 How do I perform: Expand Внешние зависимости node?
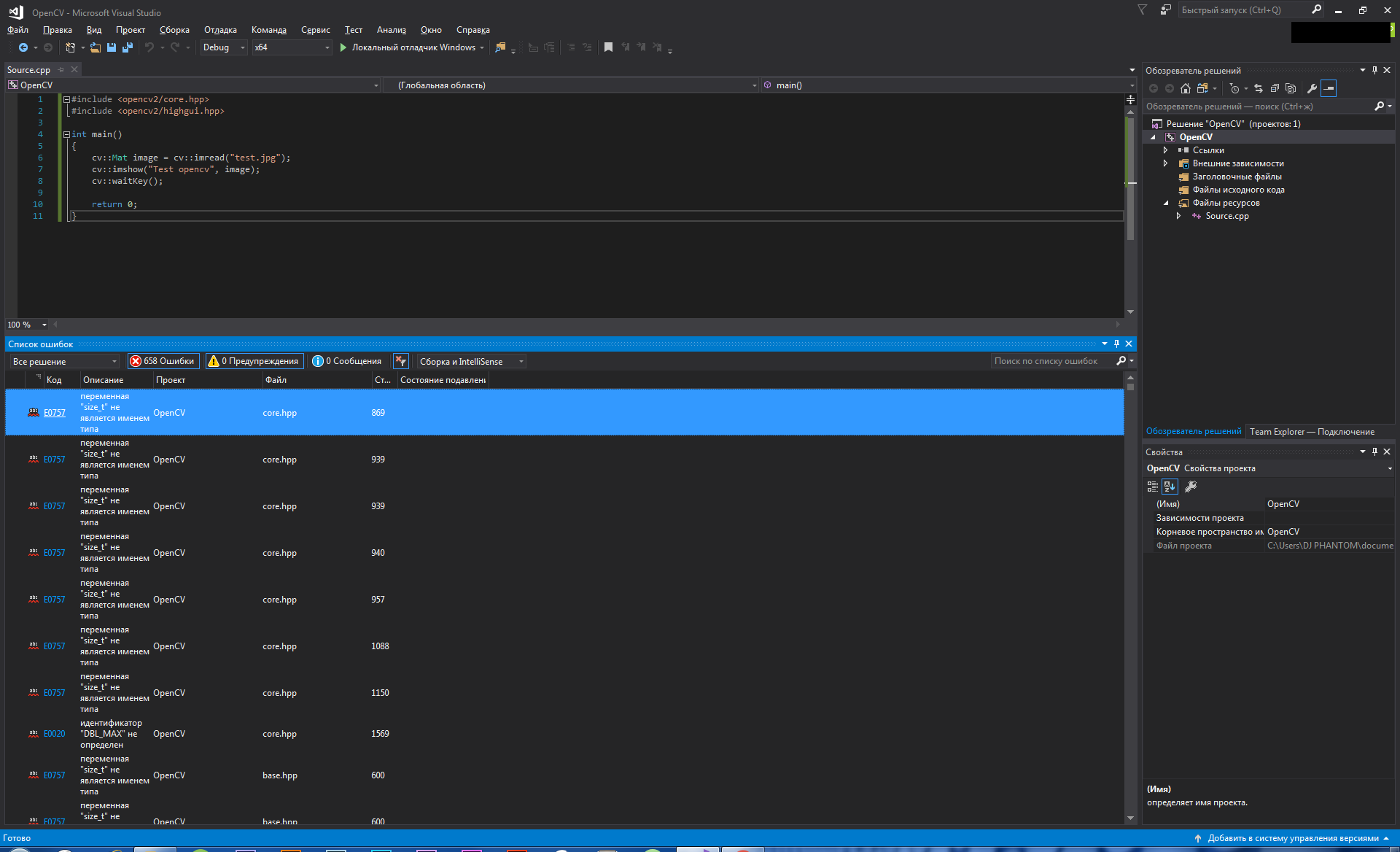1165,163
